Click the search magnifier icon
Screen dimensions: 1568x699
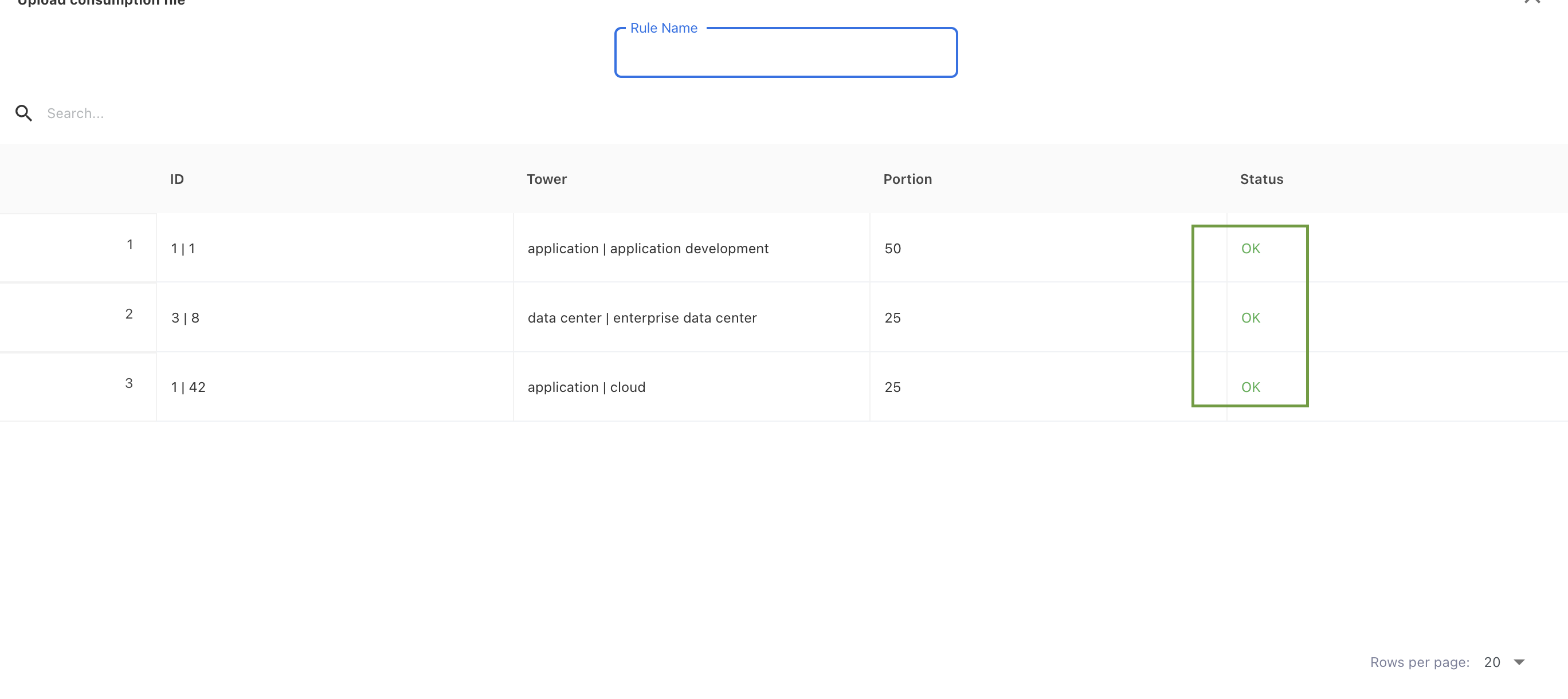coord(23,113)
